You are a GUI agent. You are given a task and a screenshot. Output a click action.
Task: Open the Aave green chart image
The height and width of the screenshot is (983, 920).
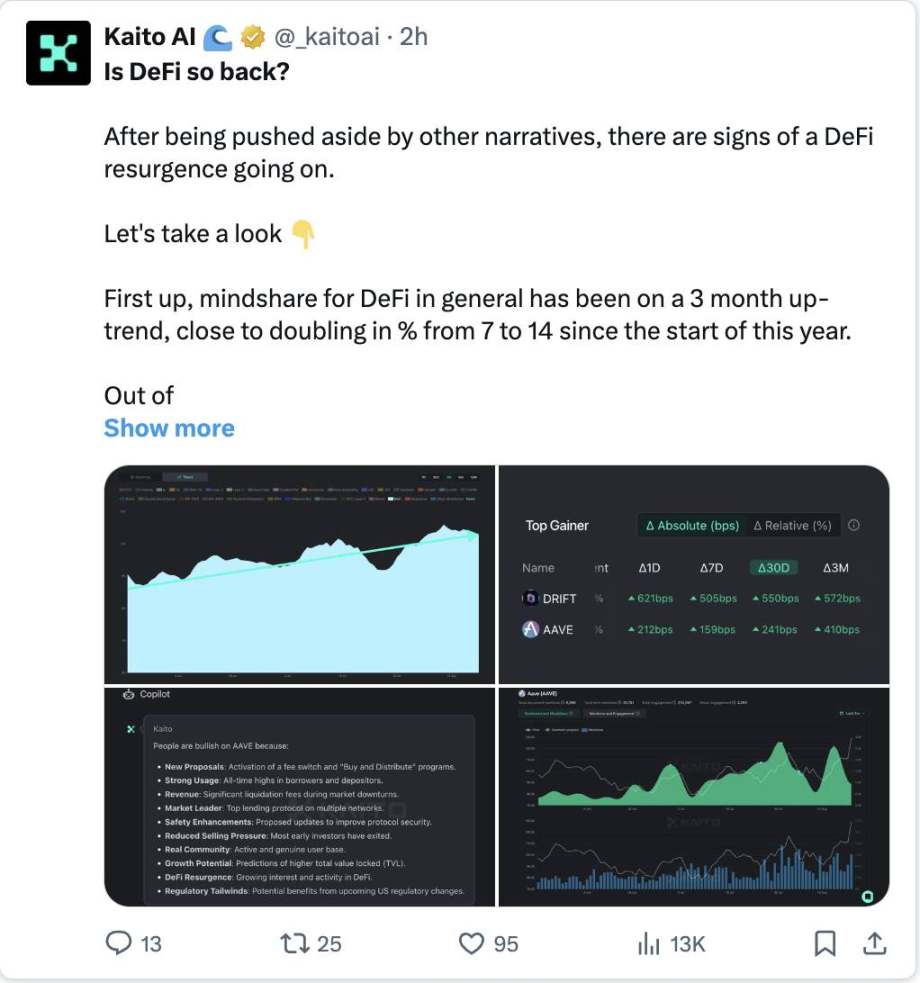coord(693,797)
